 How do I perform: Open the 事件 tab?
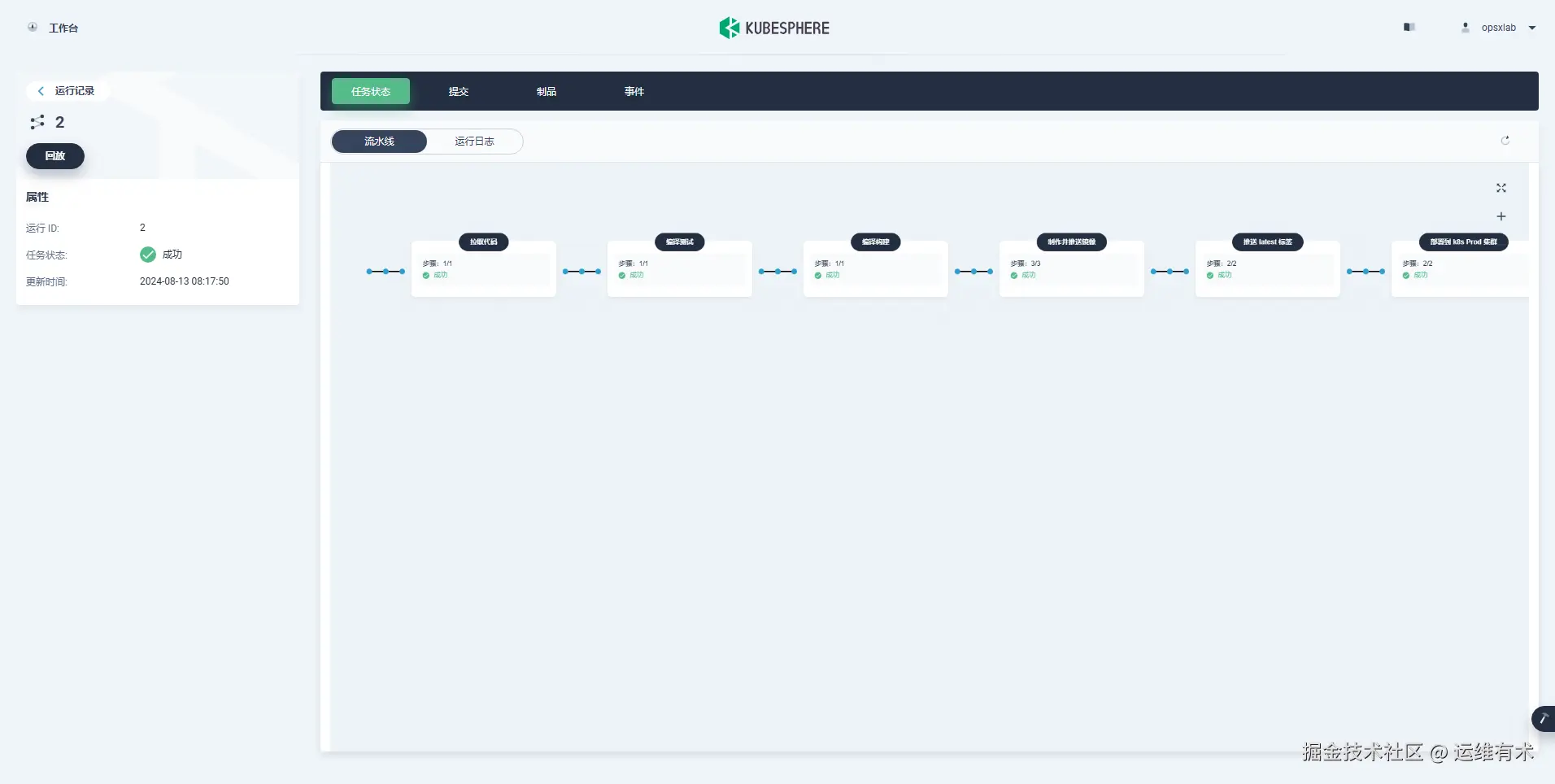633,91
